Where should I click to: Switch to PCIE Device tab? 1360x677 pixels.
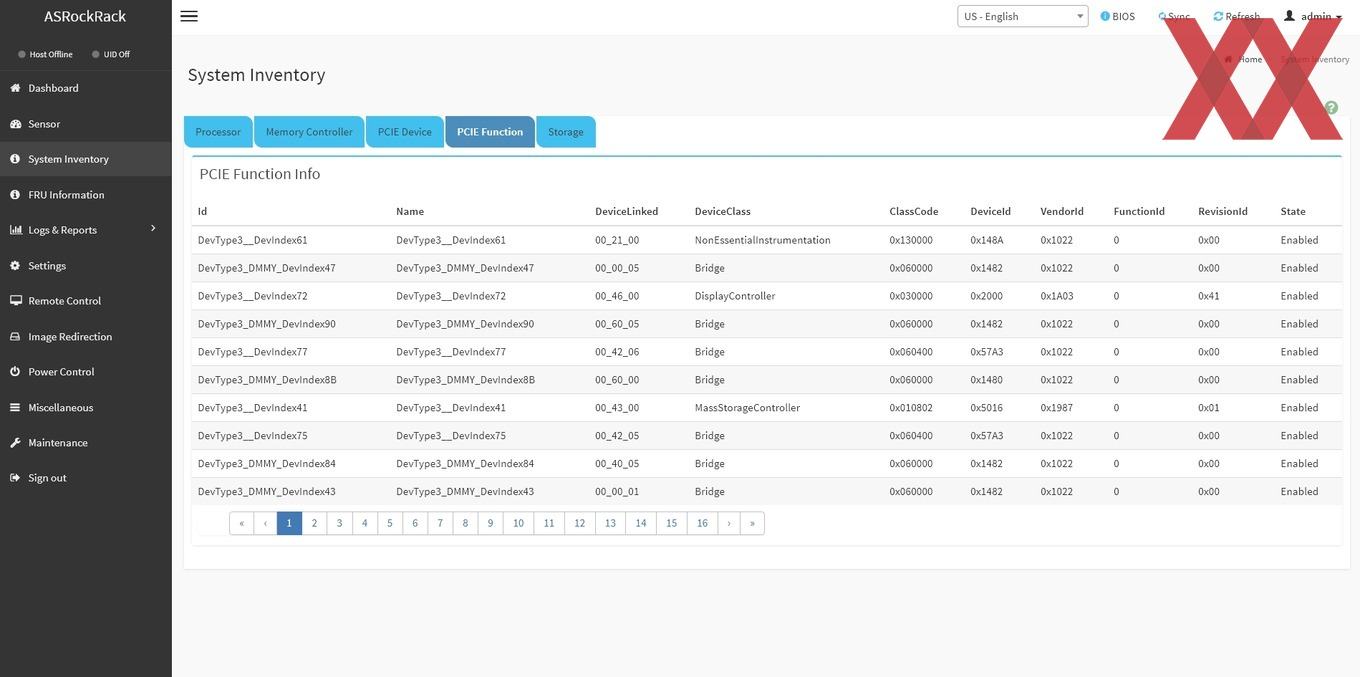point(405,132)
